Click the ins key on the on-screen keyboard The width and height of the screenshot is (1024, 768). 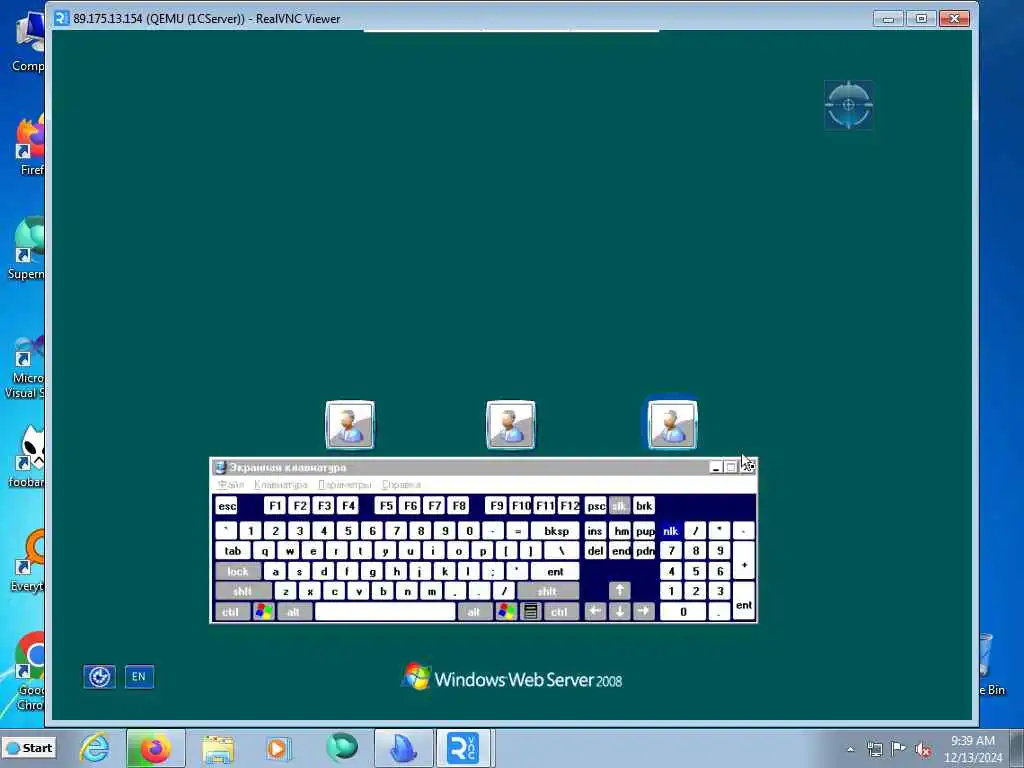pos(595,531)
